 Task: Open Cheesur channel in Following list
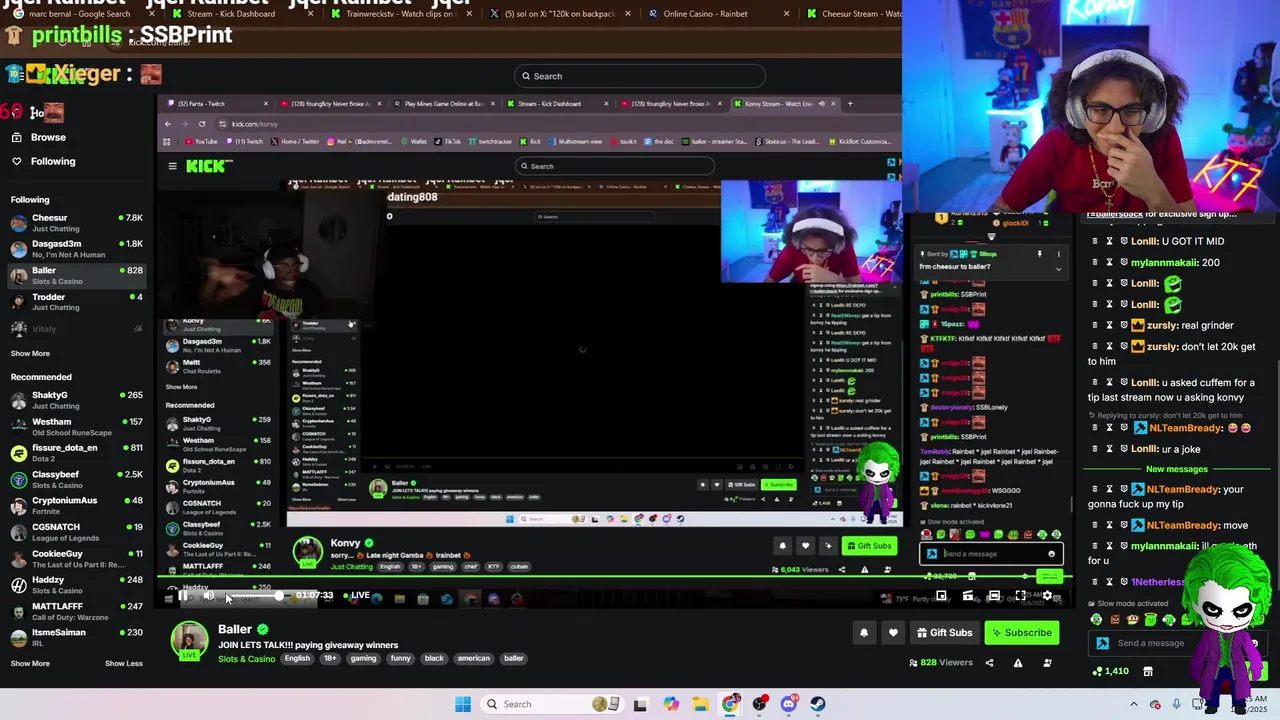tap(76, 222)
